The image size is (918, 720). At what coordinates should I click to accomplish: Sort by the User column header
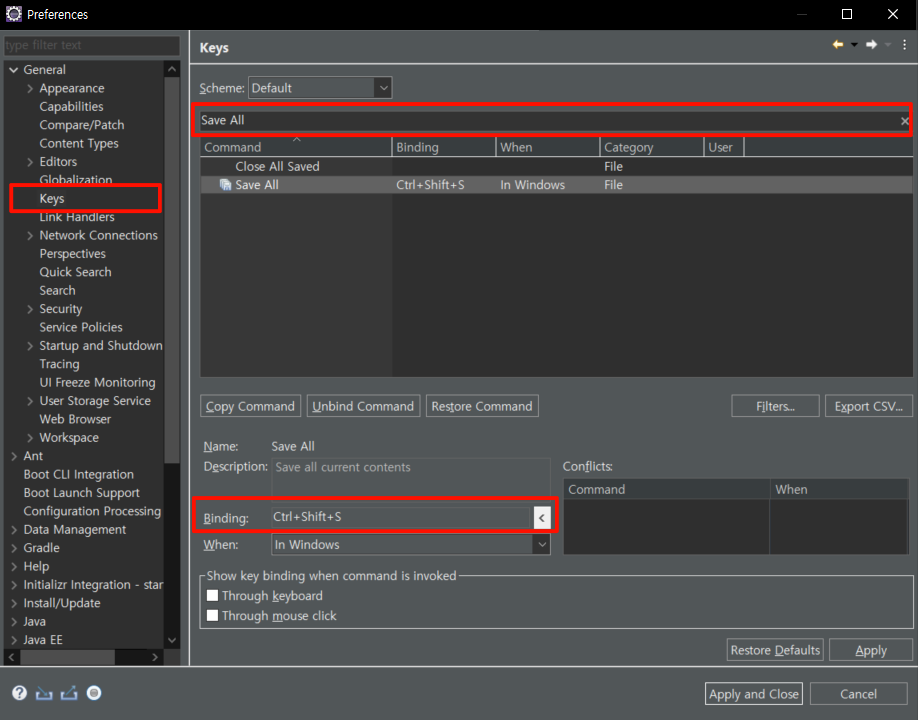[x=724, y=147]
